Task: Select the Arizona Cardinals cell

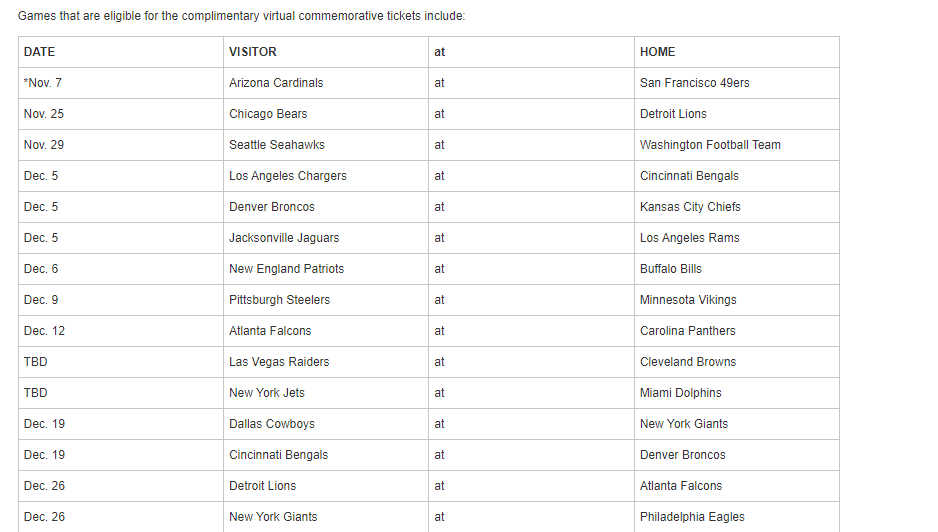Action: [x=326, y=83]
